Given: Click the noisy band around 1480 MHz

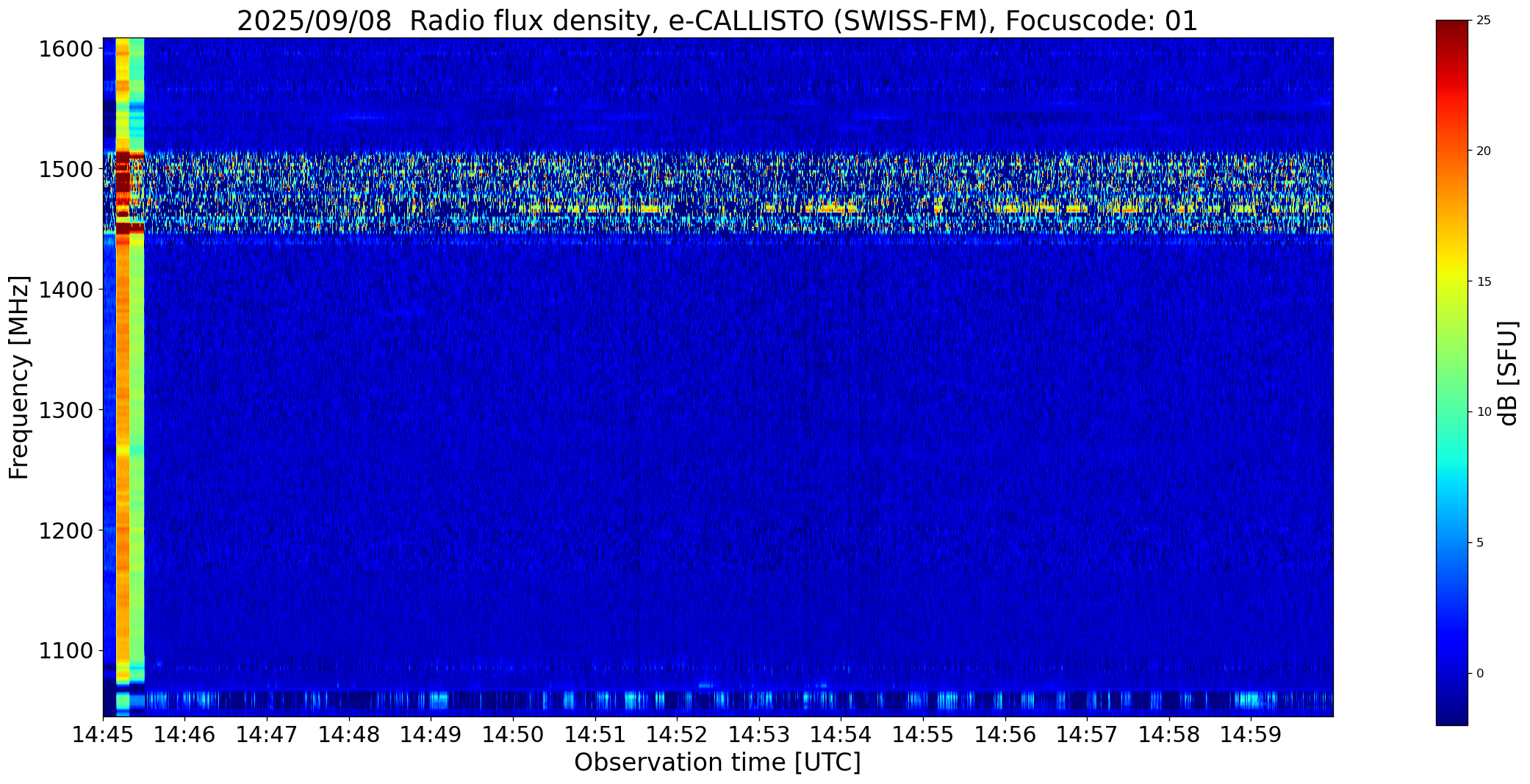Looking at the screenshot, I should (717, 193).
